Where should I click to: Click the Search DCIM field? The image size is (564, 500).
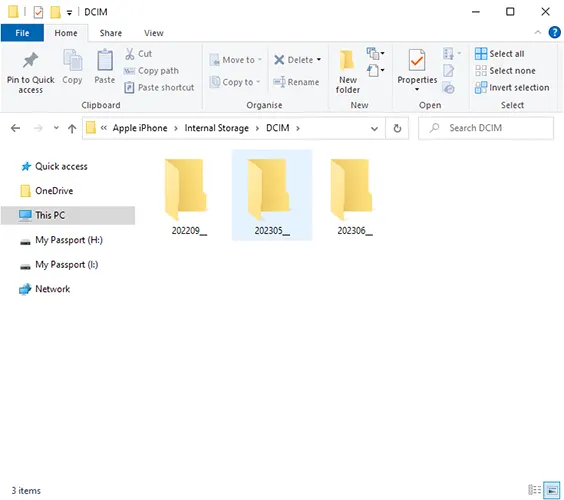486,128
